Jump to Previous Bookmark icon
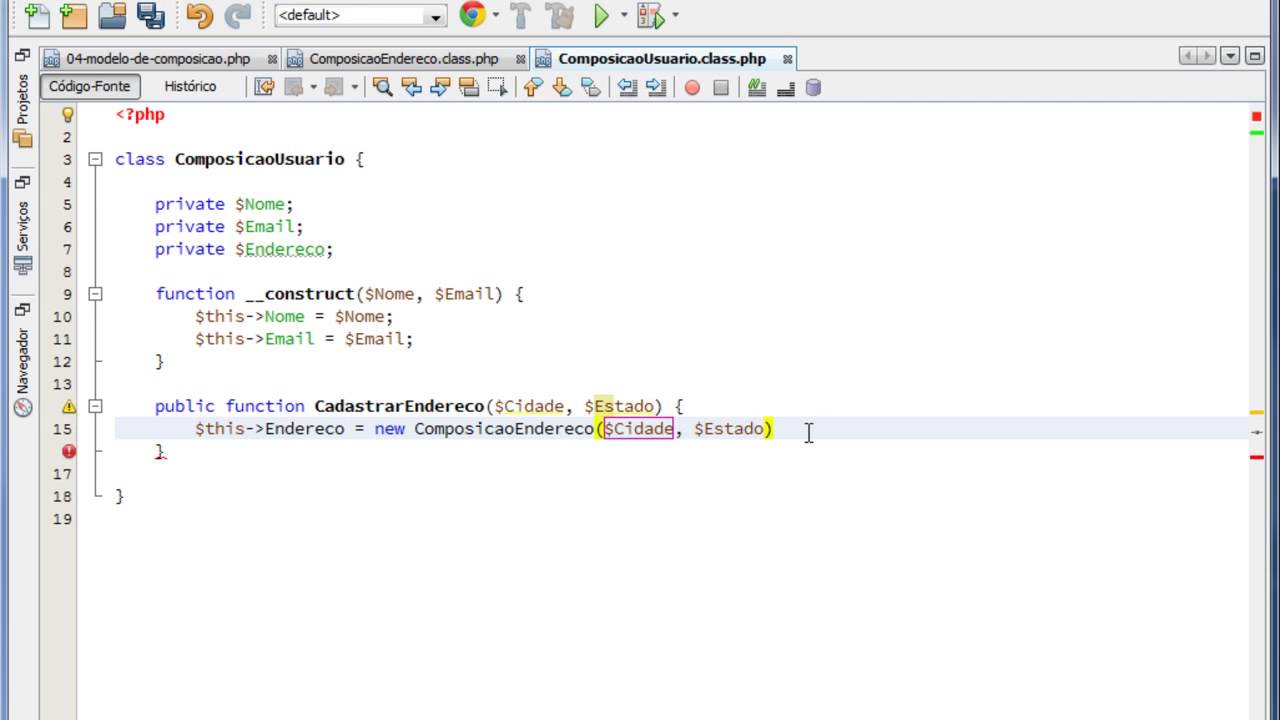The height and width of the screenshot is (720, 1280). [x=533, y=87]
